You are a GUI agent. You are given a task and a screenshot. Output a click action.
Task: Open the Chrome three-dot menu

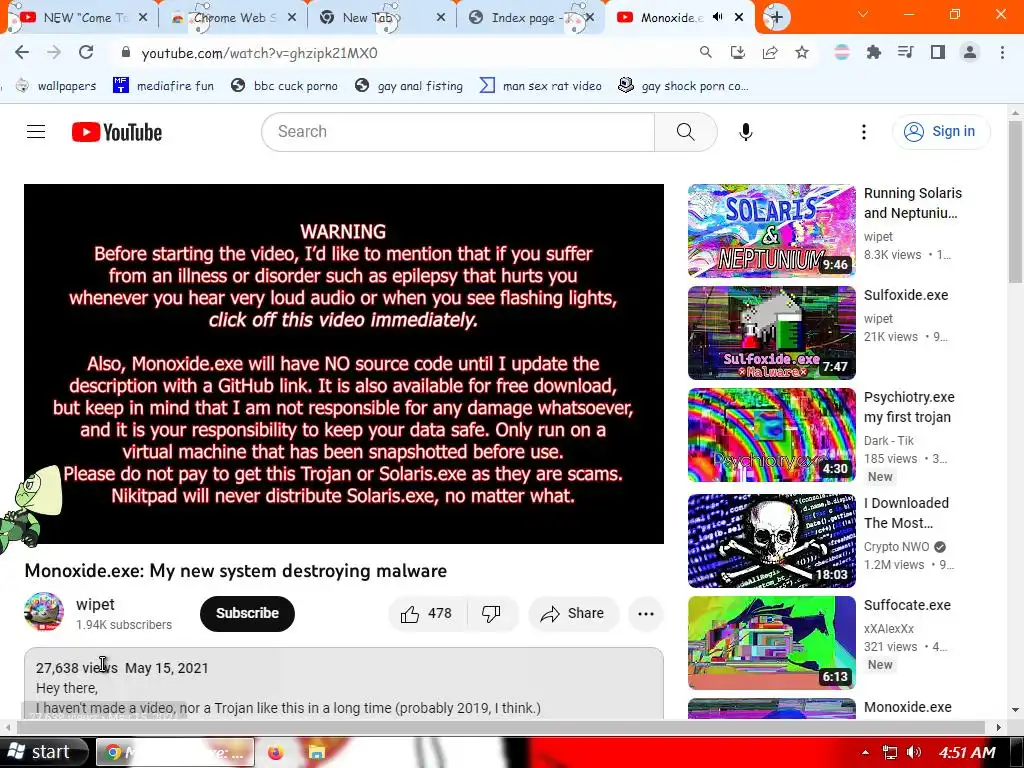[x=1002, y=52]
